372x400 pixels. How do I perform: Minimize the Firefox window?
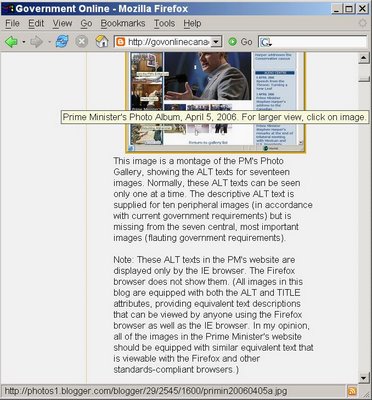click(337, 8)
